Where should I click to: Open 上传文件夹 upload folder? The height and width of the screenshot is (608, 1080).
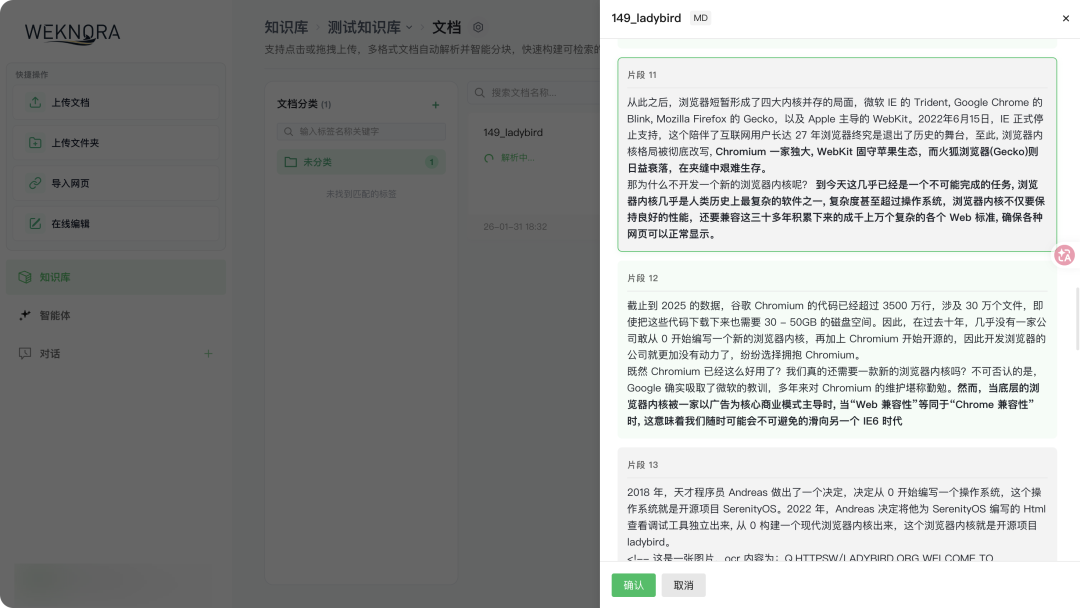coord(116,143)
